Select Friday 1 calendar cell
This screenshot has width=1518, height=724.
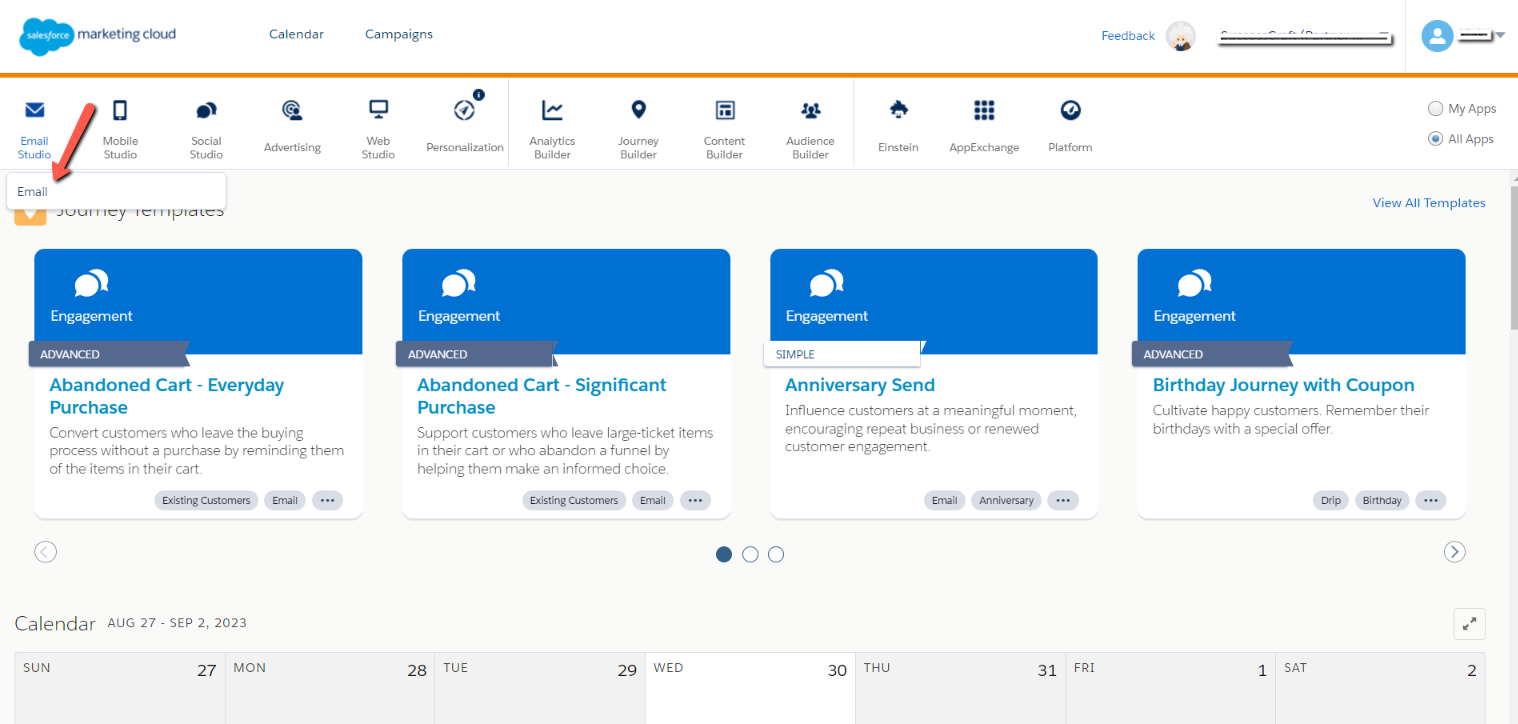tap(1170, 688)
